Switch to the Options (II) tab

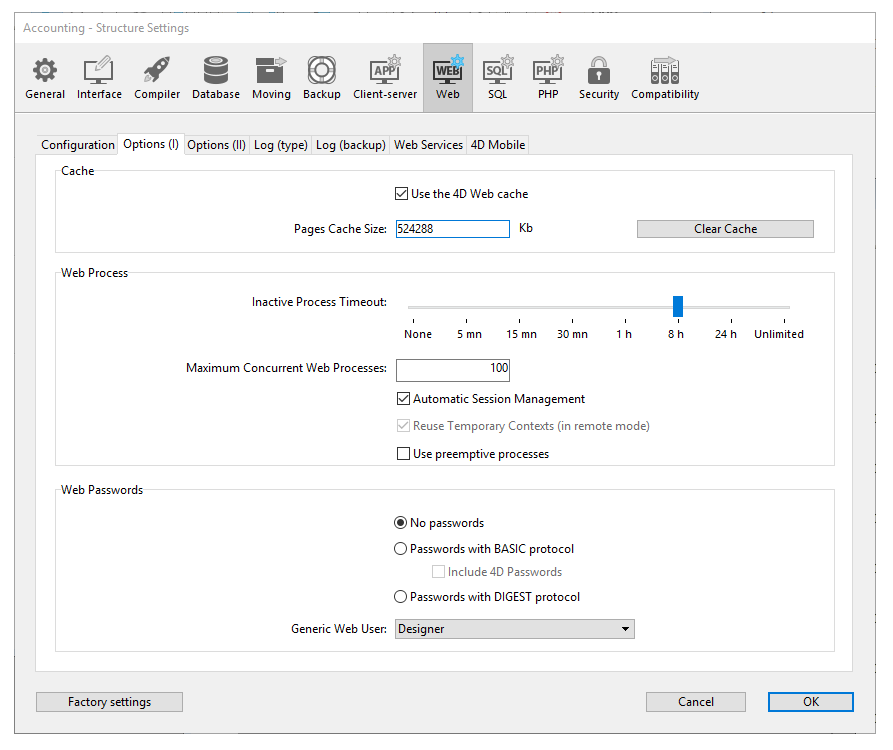(x=216, y=145)
